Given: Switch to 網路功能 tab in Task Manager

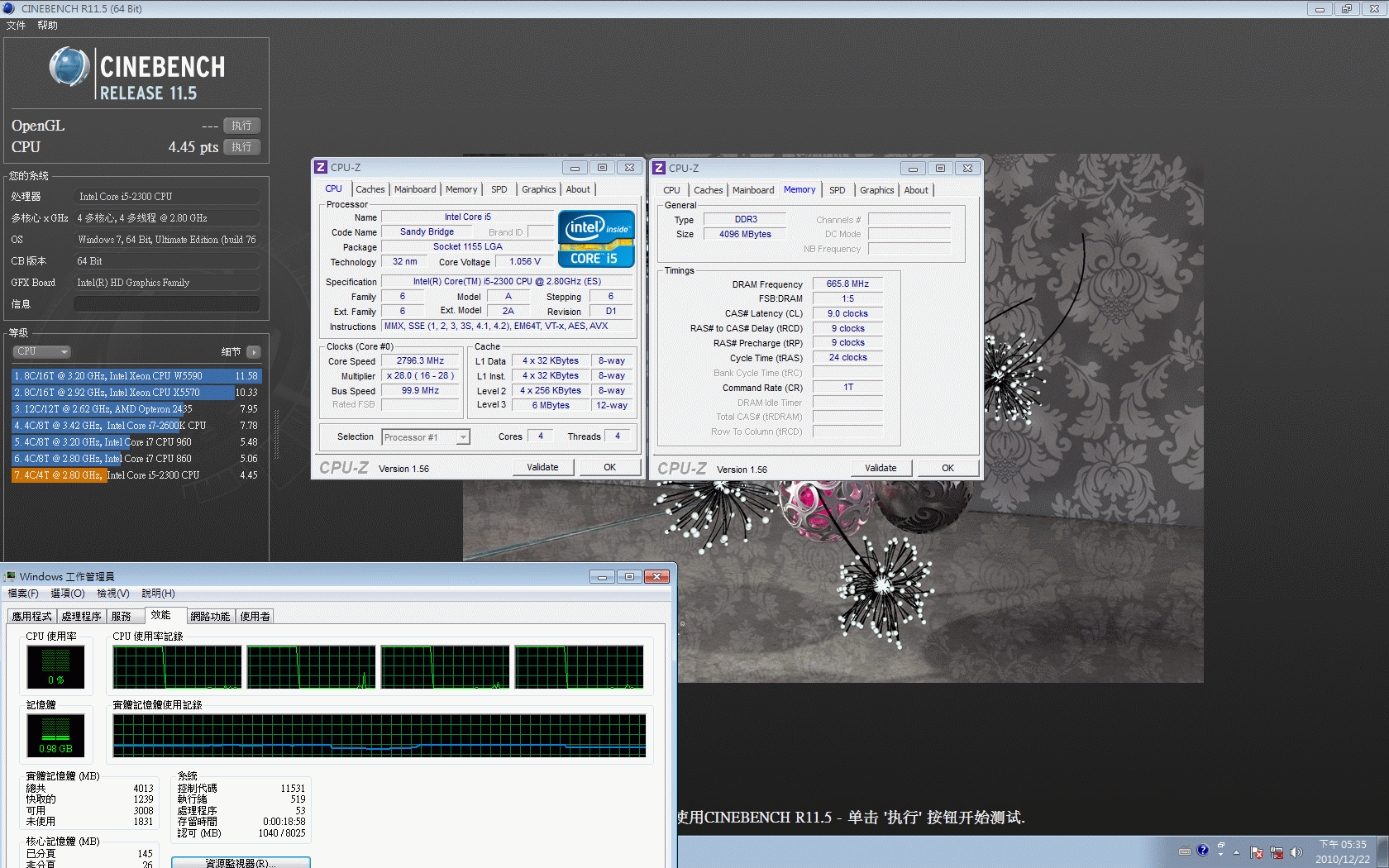Looking at the screenshot, I should (x=210, y=617).
